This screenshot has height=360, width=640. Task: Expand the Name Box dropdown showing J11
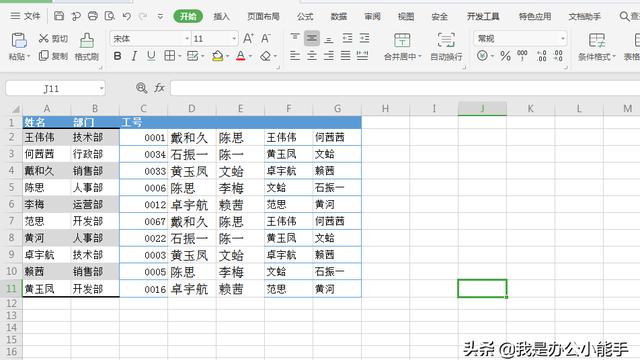pos(101,88)
